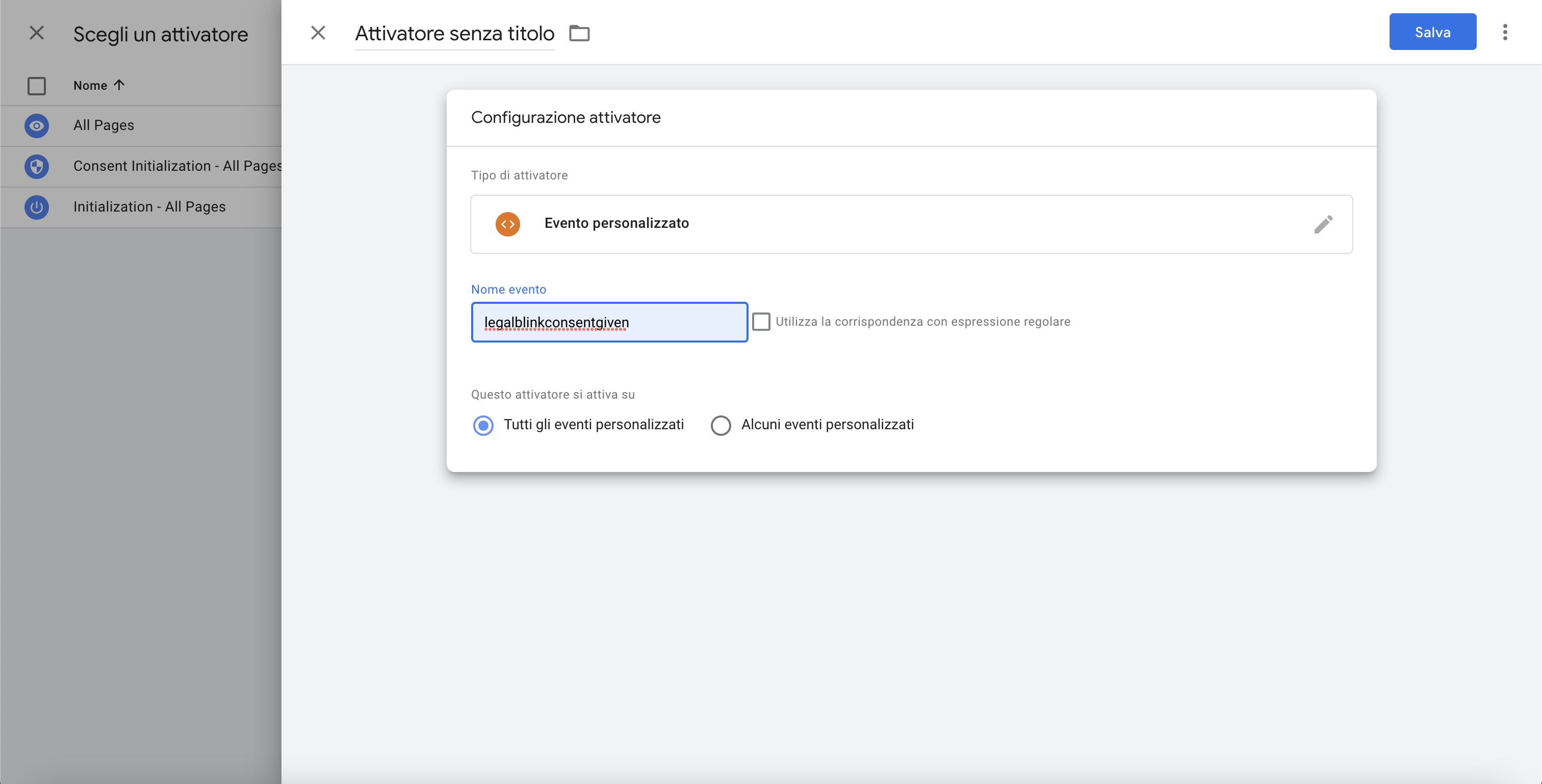Edit the Attivatore senza titolo title
1542x784 pixels.
pos(454,34)
